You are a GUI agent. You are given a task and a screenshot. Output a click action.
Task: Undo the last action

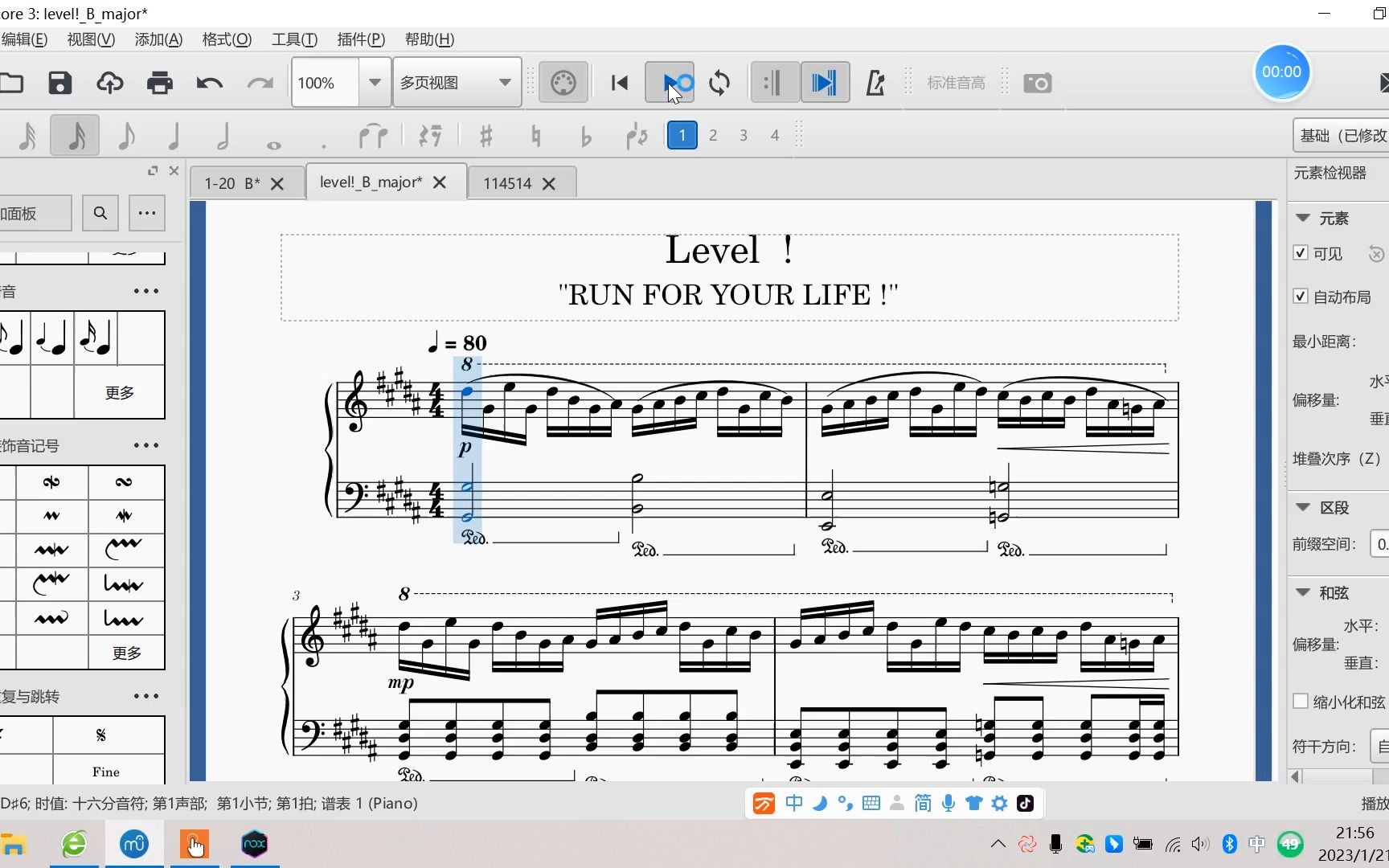pyautogui.click(x=210, y=83)
